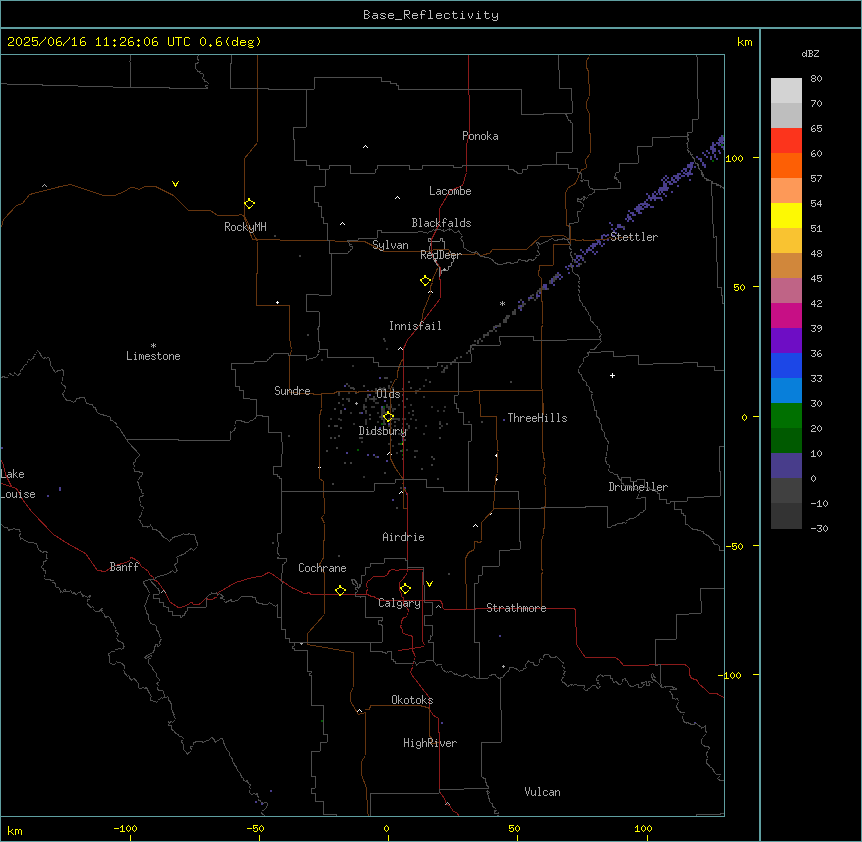Click the HighRiver label
Image resolution: width=862 pixels, height=842 pixels.
[x=430, y=743]
